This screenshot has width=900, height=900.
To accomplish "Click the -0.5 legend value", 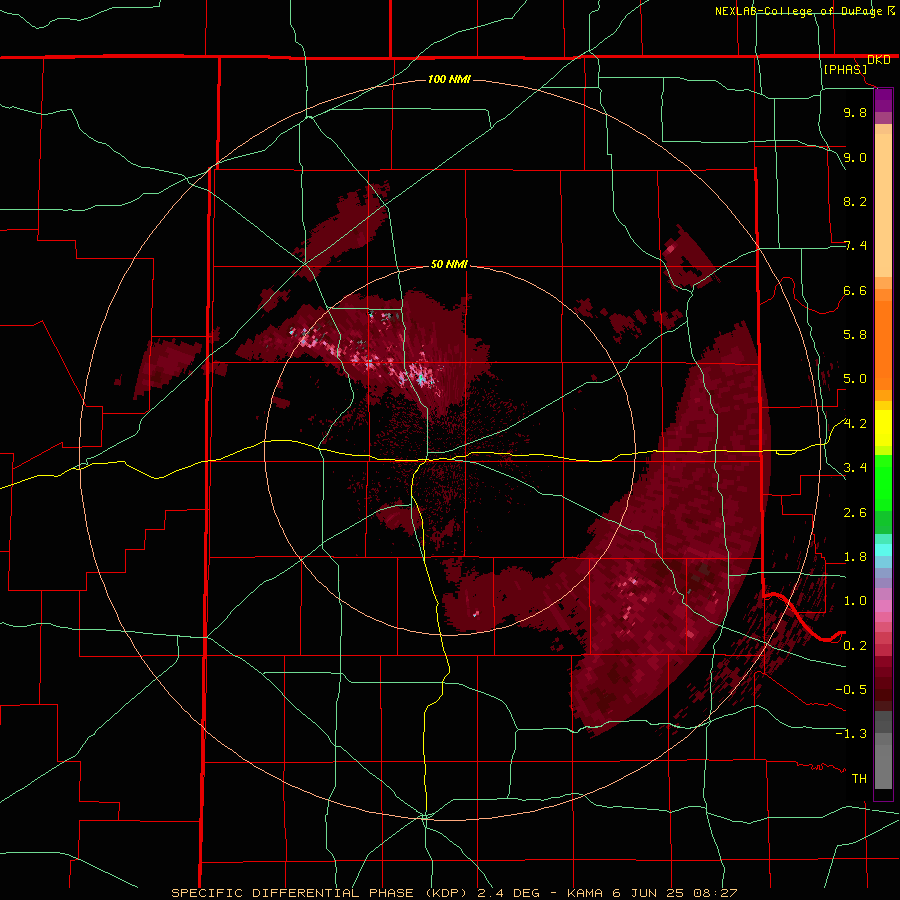I will coord(851,690).
